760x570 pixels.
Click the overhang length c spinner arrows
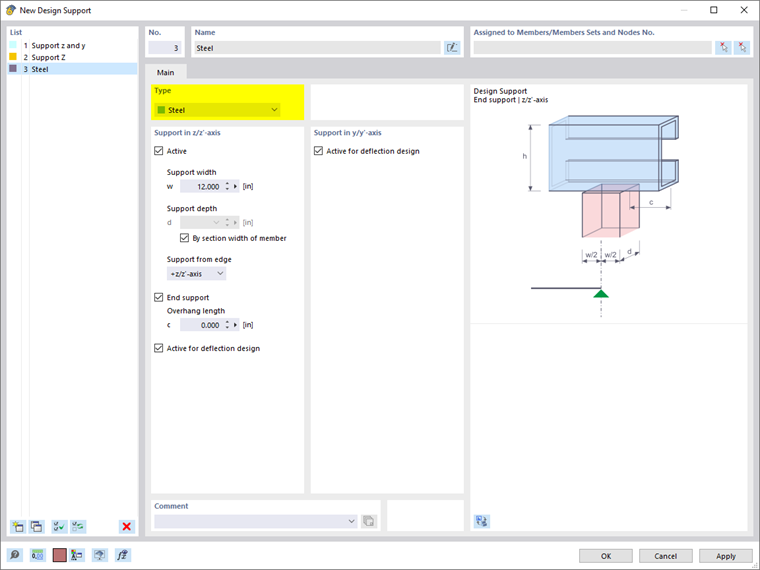pyautogui.click(x=227, y=325)
